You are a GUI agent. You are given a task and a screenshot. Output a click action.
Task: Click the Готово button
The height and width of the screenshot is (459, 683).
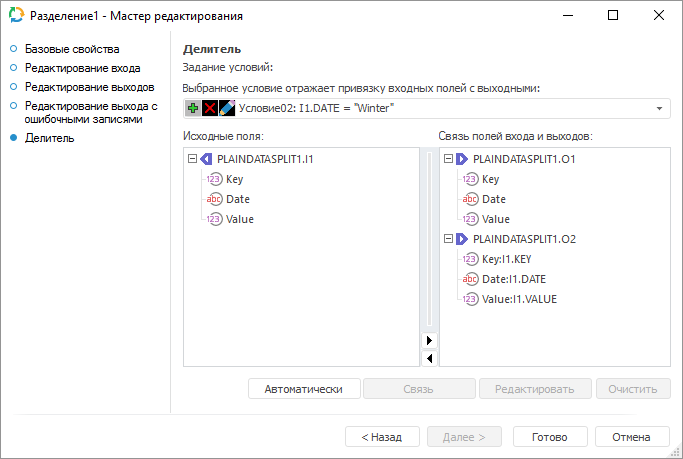point(550,437)
